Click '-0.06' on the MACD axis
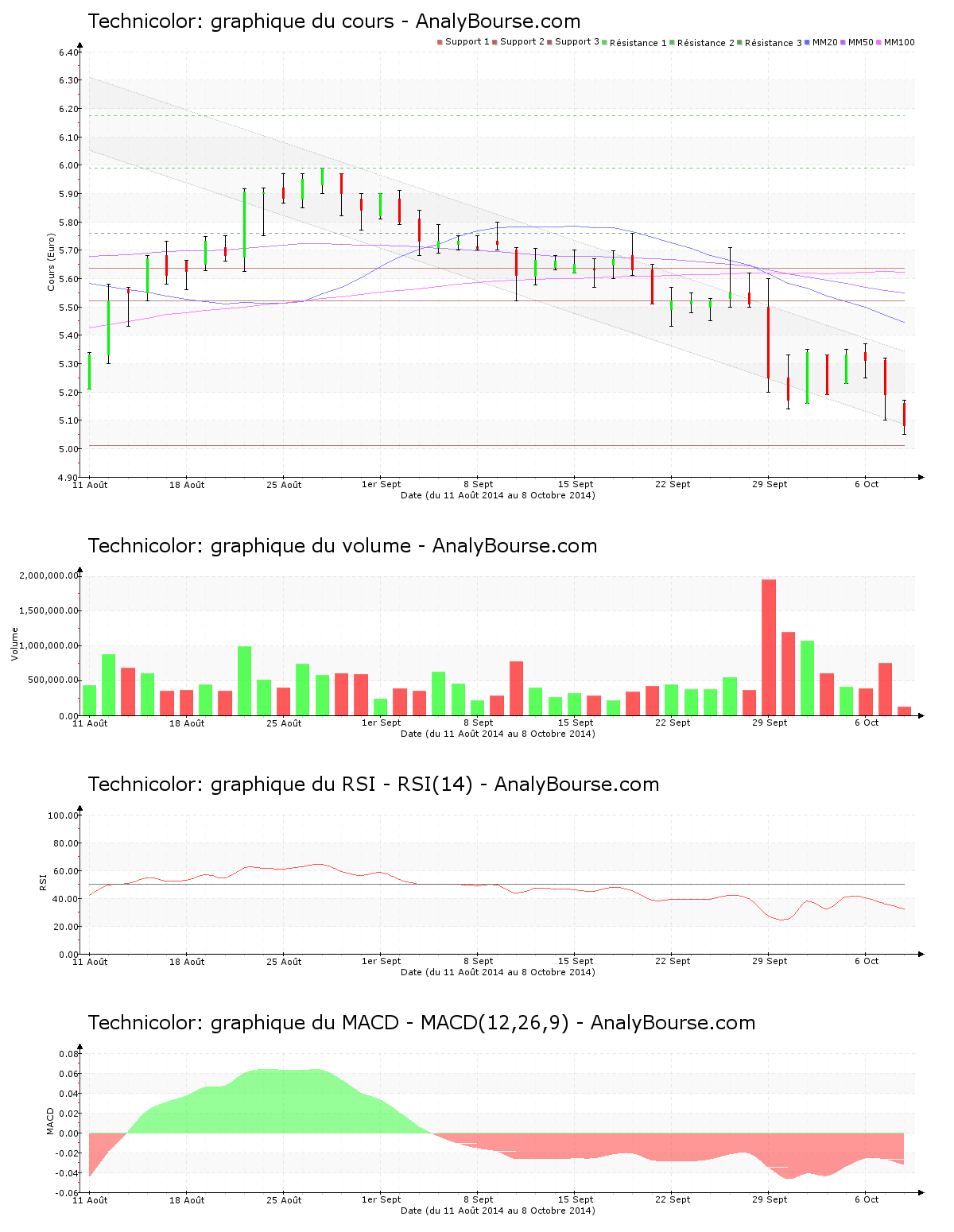The width and height of the screenshot is (954, 1232). coord(67,1193)
